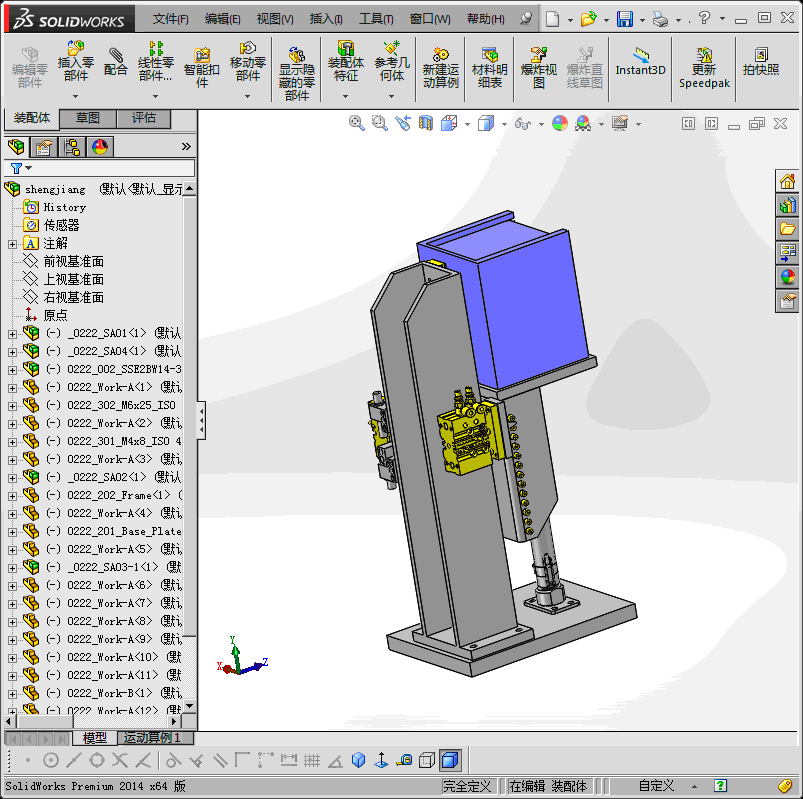Select the 模型 bottom tab
803x799 pixels.
(95, 738)
